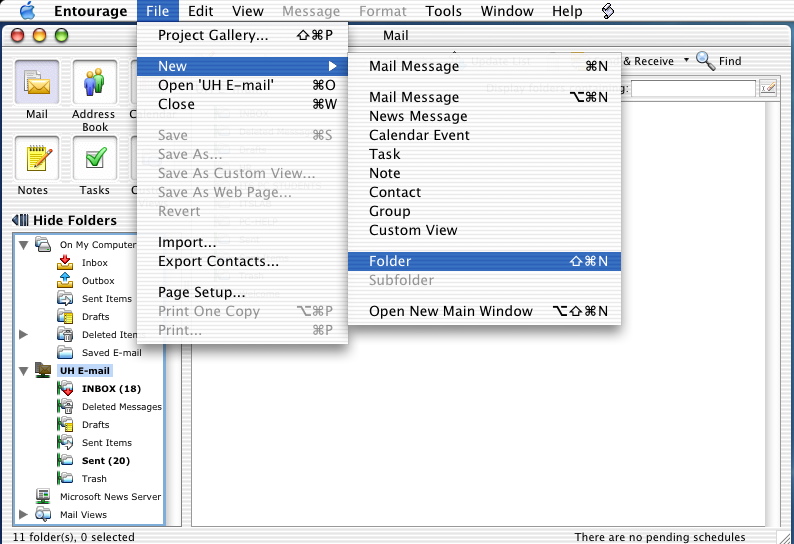The width and height of the screenshot is (794, 544).
Task: Open the Tools menu
Action: pyautogui.click(x=444, y=11)
